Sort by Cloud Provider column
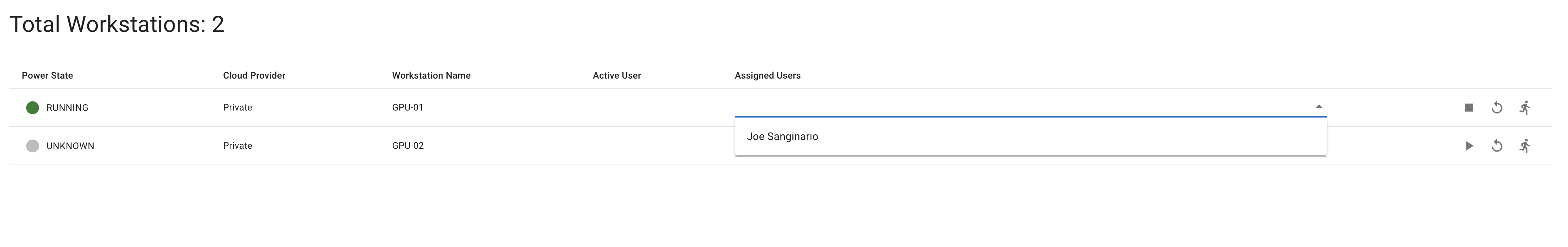1568x247 pixels. pos(254,75)
